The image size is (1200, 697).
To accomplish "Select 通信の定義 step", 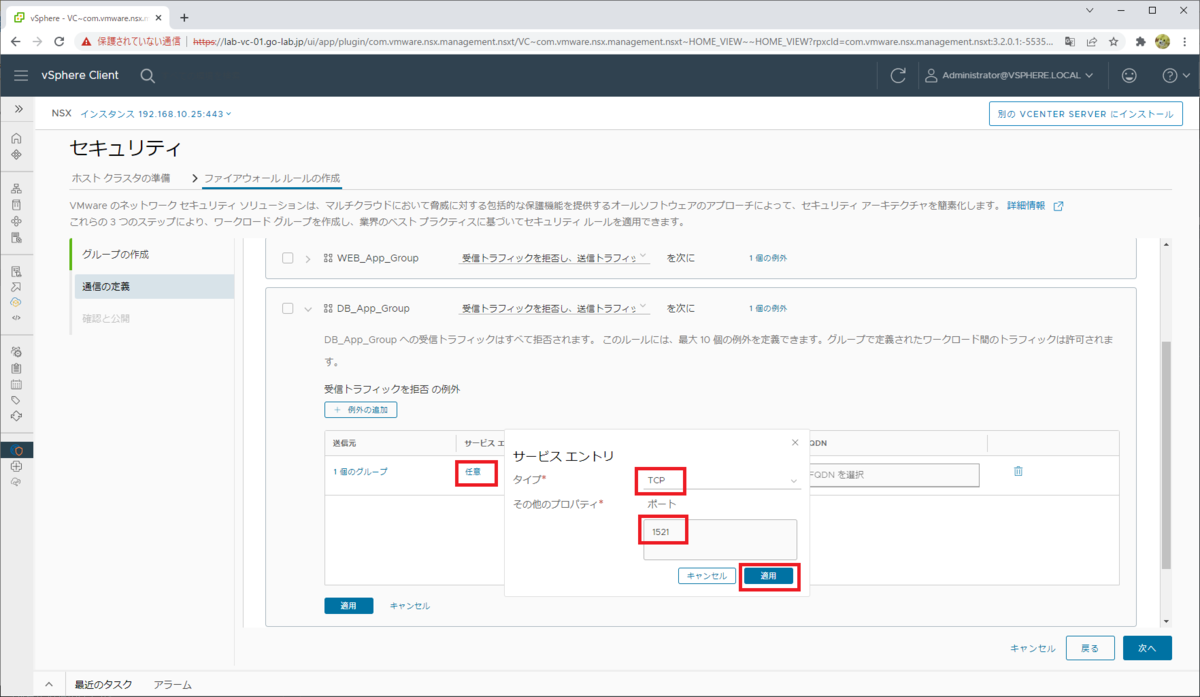I will point(152,286).
